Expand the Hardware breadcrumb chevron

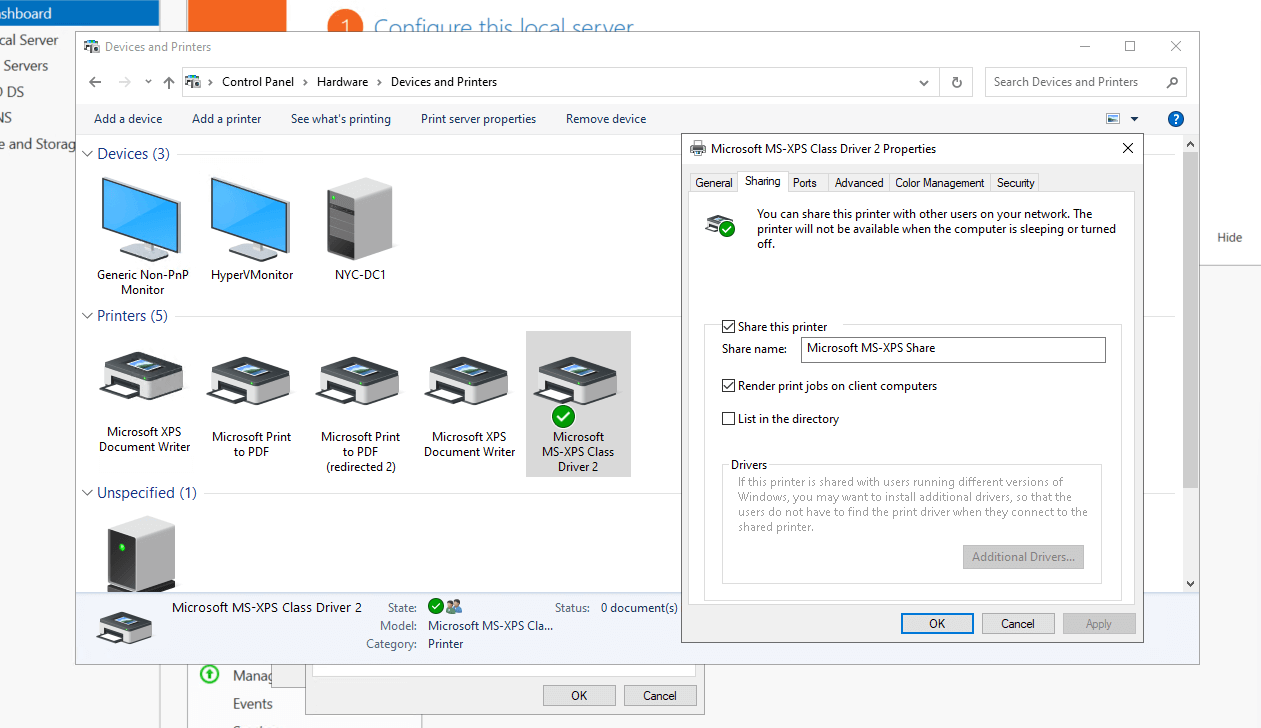pyautogui.click(x=379, y=82)
